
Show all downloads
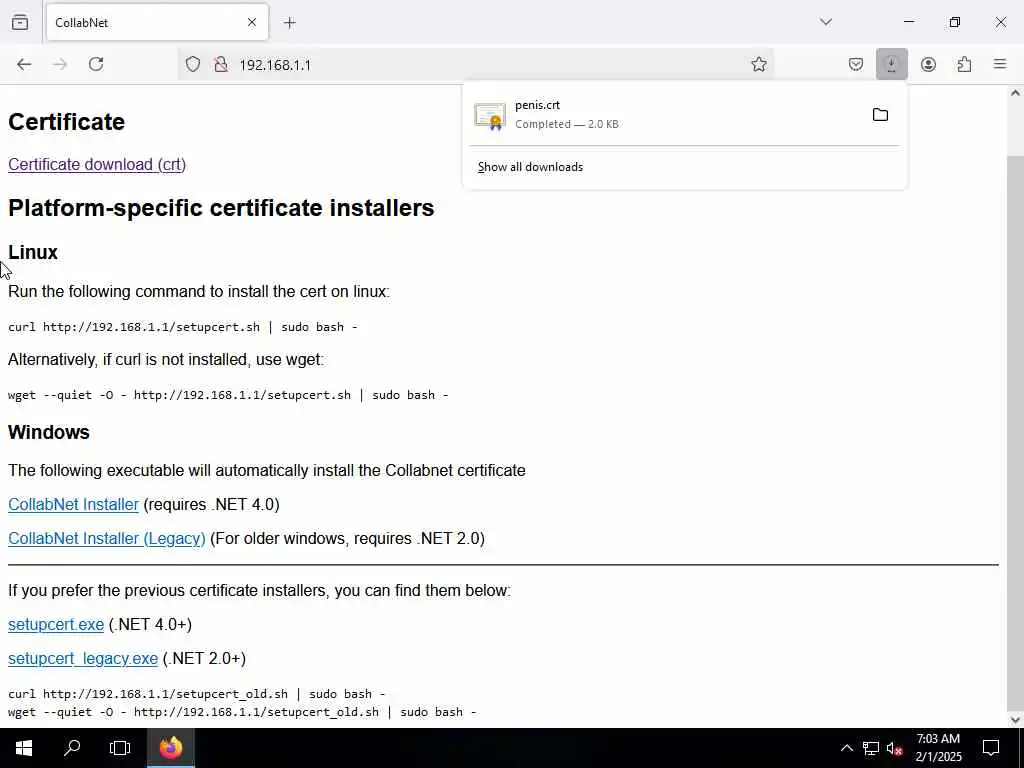pos(530,167)
